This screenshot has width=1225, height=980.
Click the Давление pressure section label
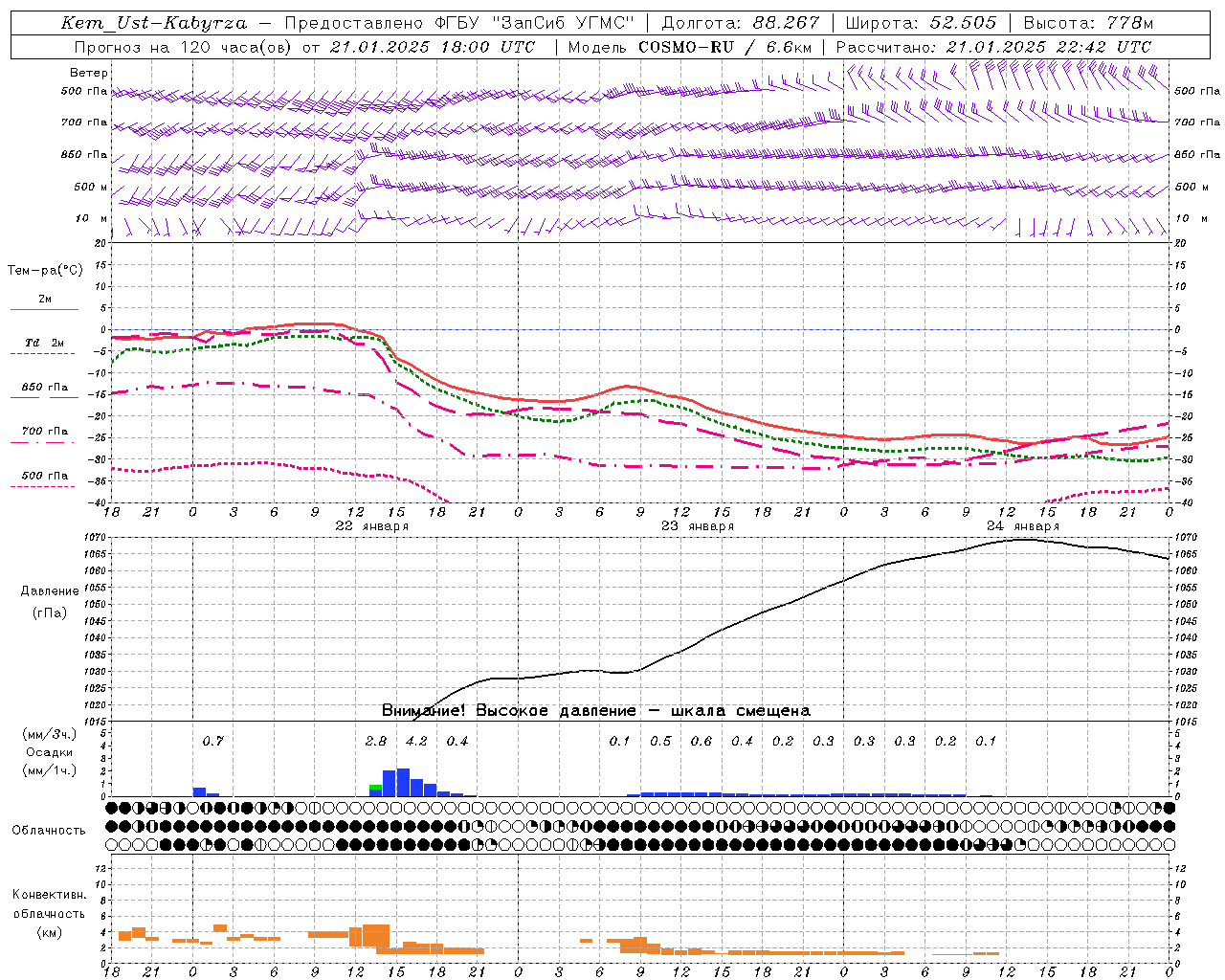[x=50, y=591]
